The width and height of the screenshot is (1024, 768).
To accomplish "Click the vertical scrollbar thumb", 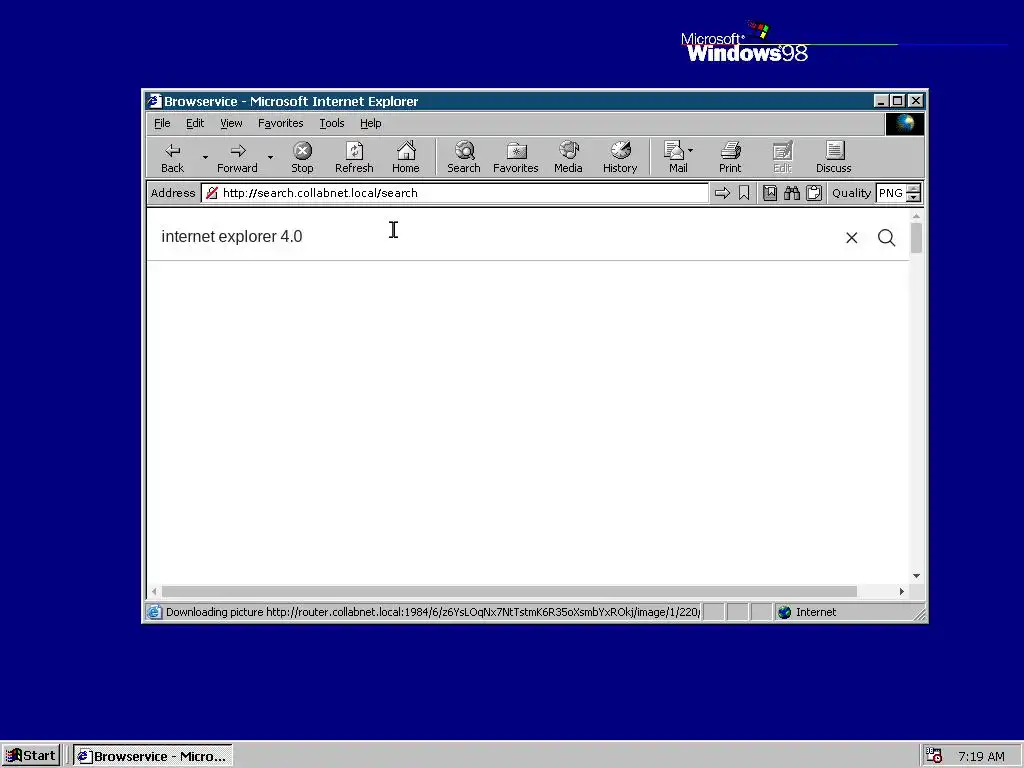I will [916, 238].
